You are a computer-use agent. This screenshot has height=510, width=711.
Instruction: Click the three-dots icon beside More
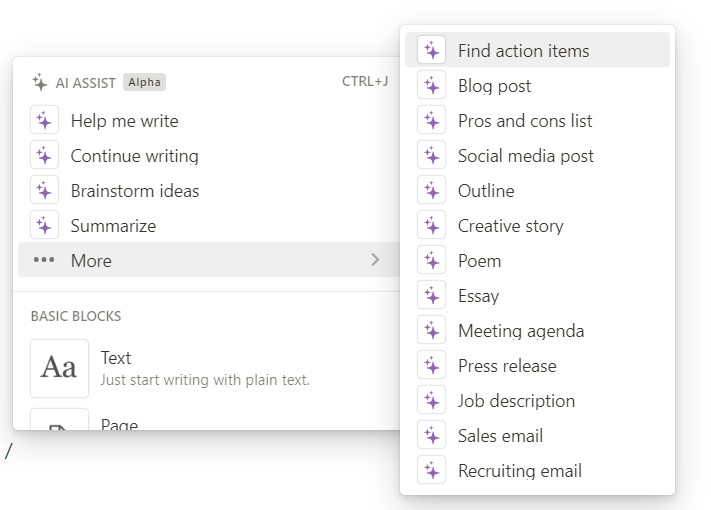coord(44,260)
